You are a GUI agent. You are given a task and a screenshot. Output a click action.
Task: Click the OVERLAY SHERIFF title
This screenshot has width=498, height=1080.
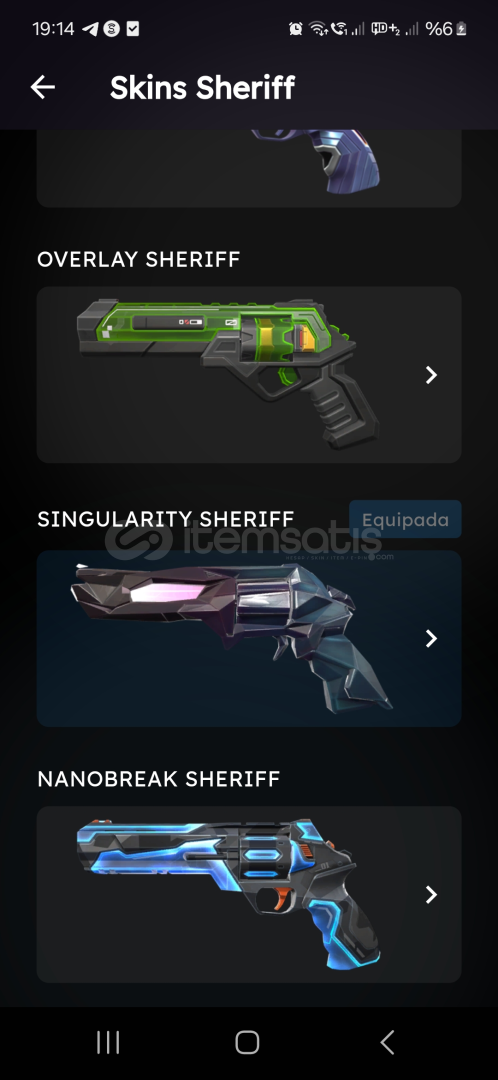coord(138,260)
